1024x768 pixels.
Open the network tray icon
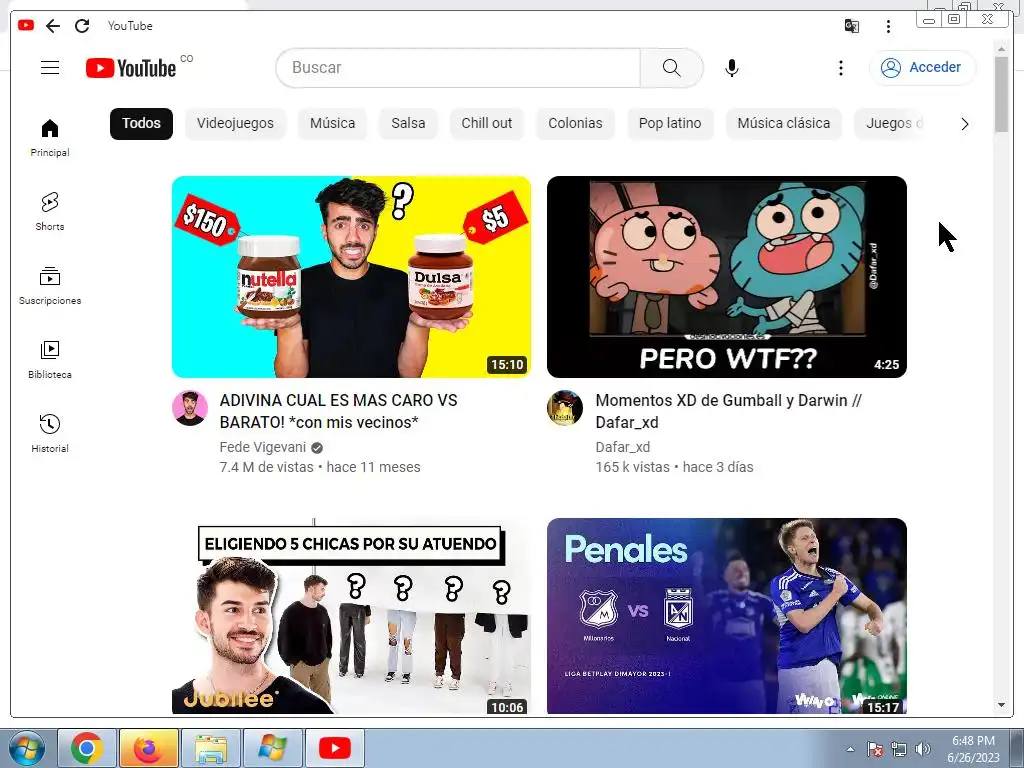[899, 749]
